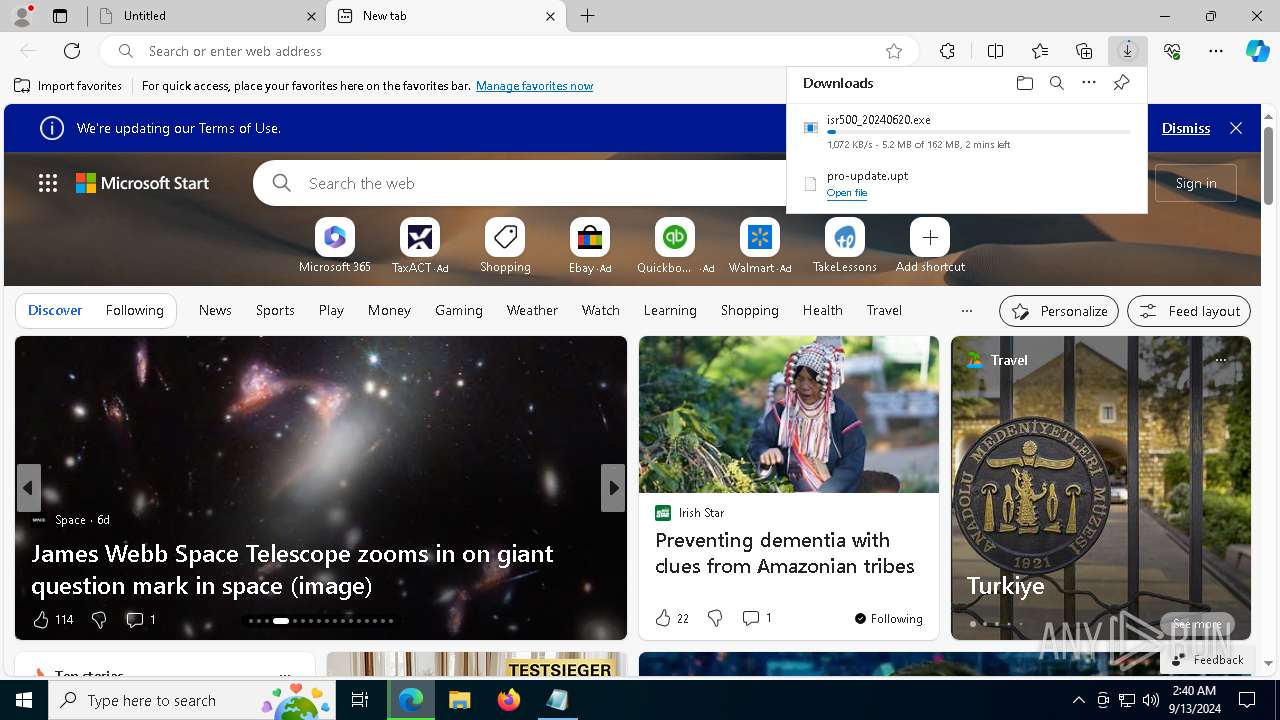Toggle split screen view
Image resolution: width=1280 pixels, height=720 pixels.
pos(995,51)
